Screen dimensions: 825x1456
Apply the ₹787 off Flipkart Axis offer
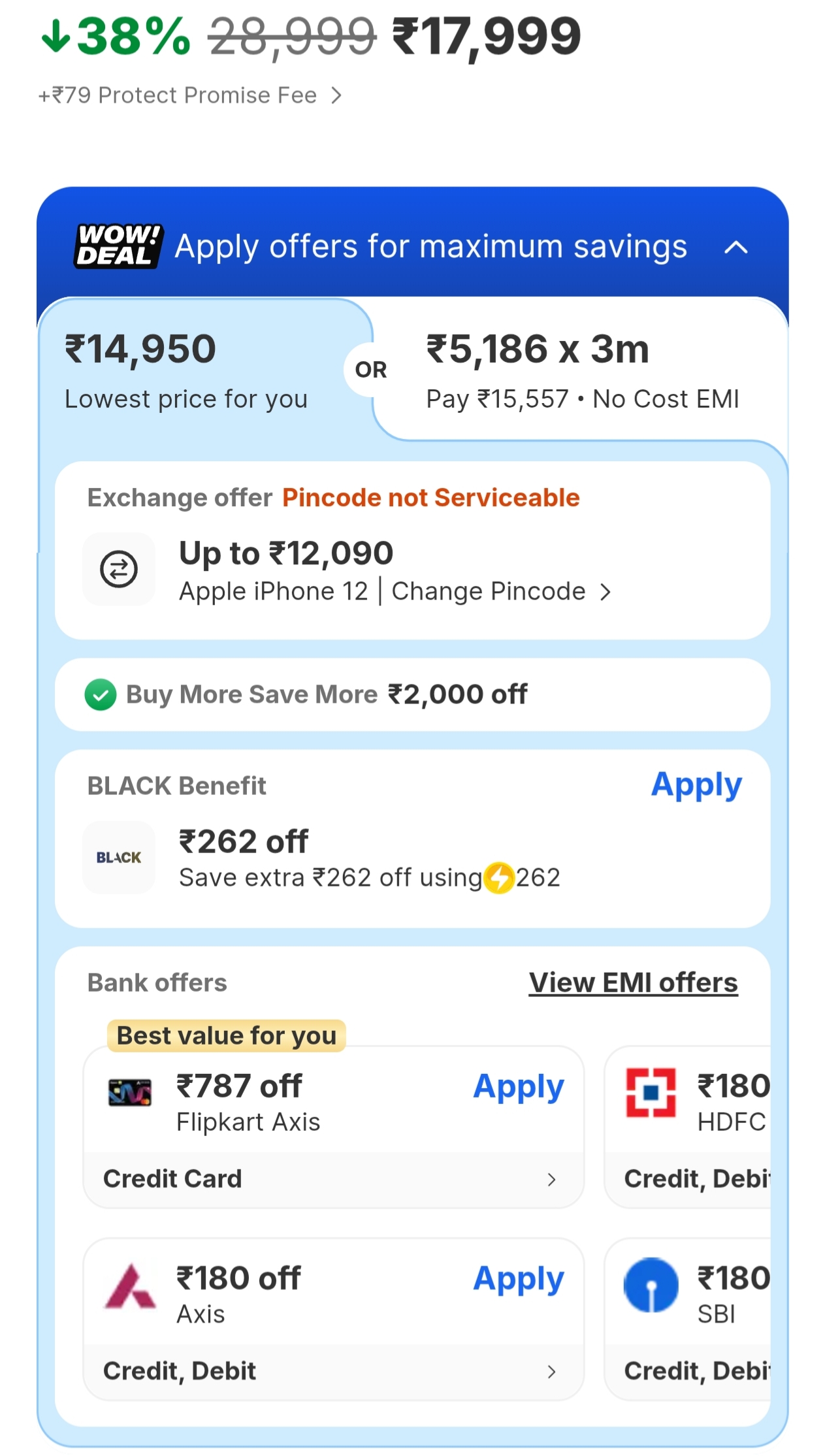[519, 1087]
